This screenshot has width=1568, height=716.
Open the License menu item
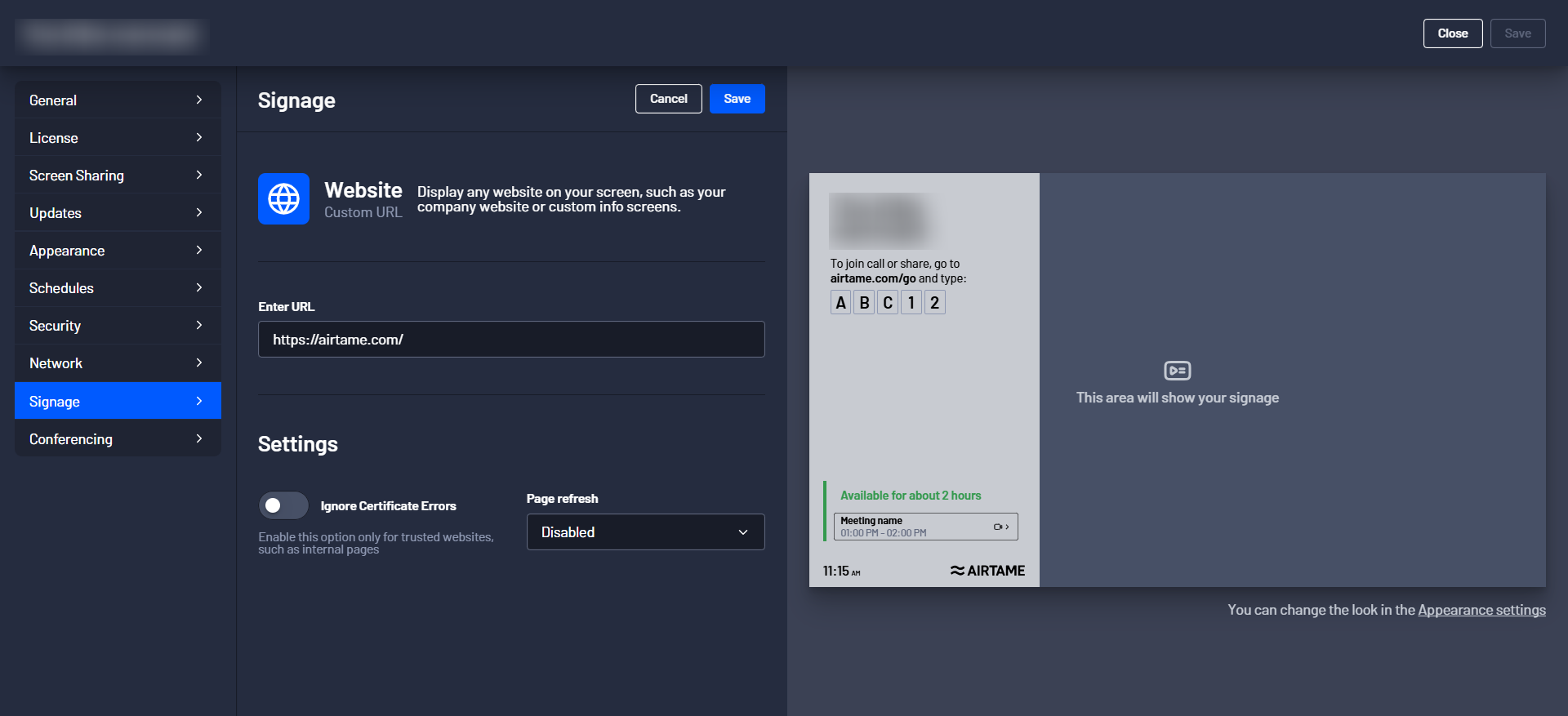[118, 138]
